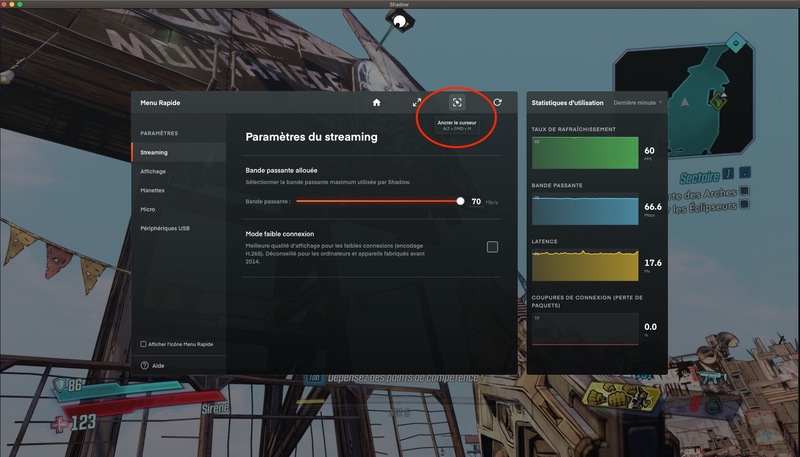The image size is (800, 457).
Task: Click the Bande passante blue graph
Action: pos(585,209)
